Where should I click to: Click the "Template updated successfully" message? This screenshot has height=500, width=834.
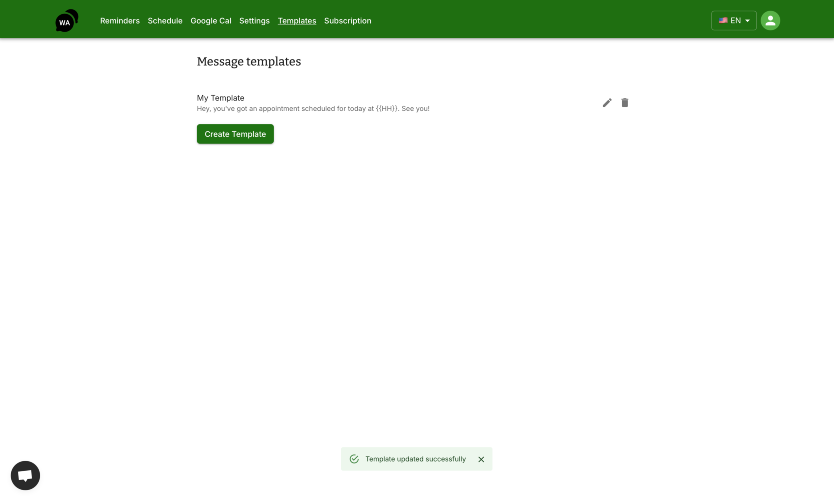[x=415, y=459]
